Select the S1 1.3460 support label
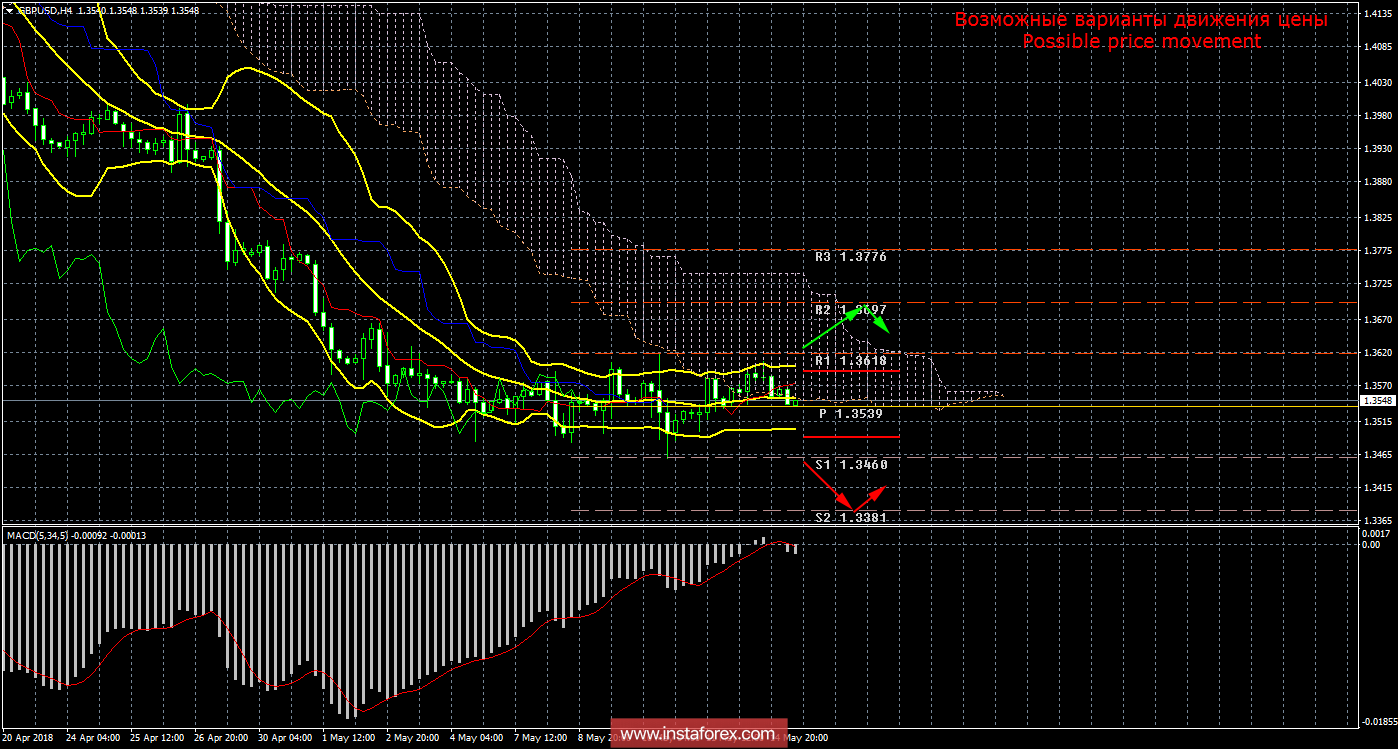 point(851,465)
